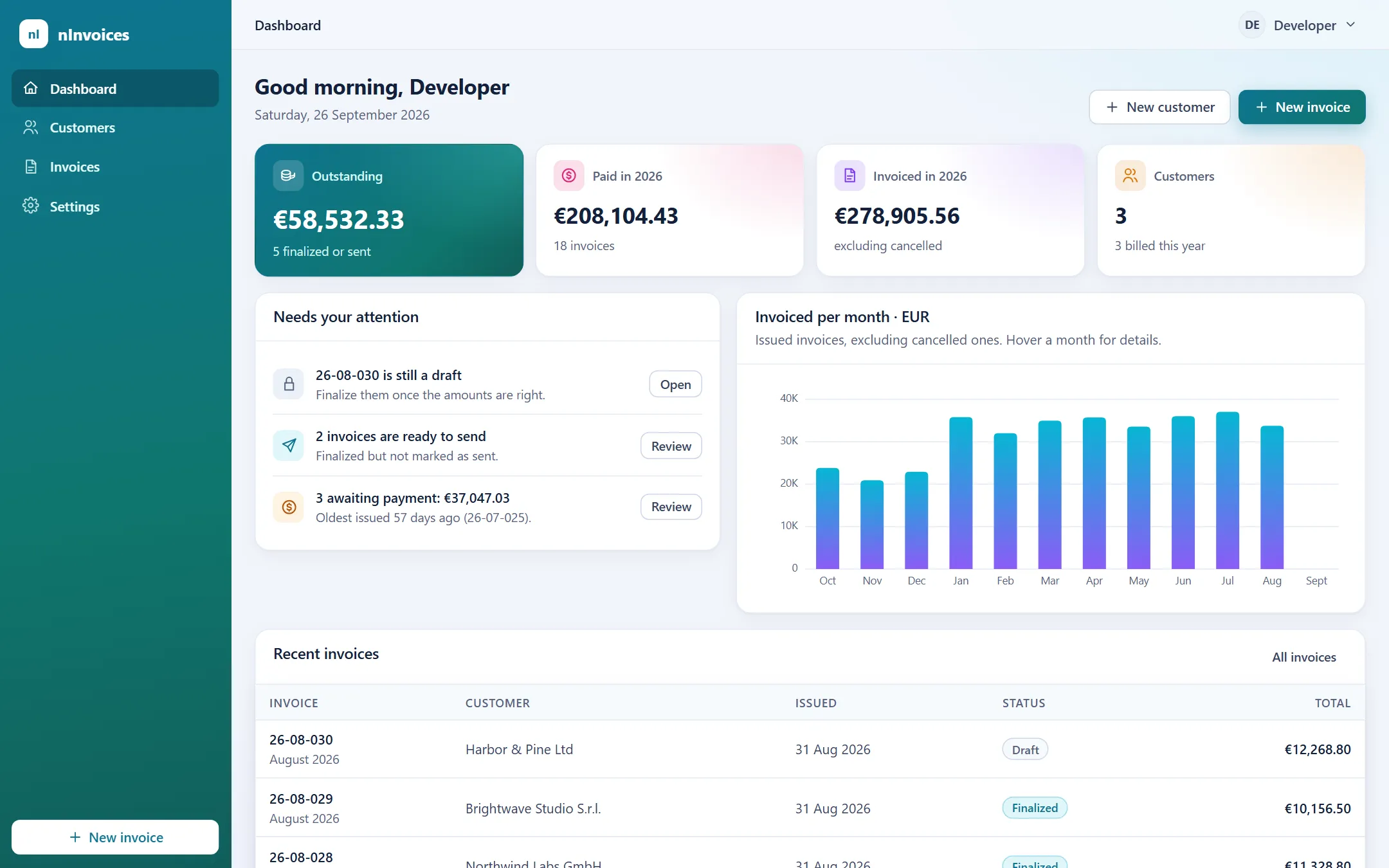
Task: Click the sidebar New invoice button
Action: (x=115, y=837)
